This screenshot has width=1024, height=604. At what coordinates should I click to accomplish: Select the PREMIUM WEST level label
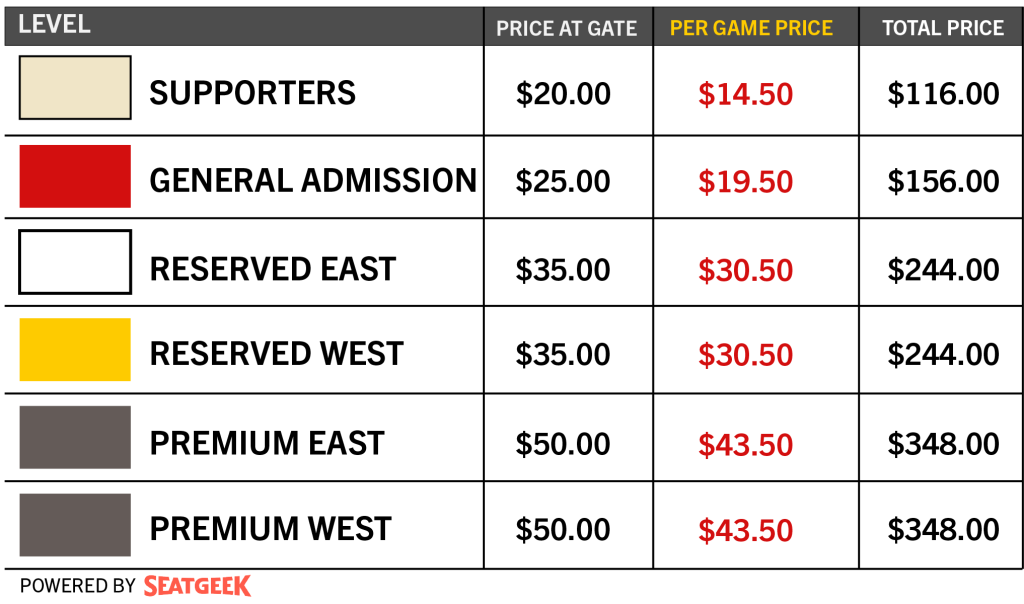270,529
